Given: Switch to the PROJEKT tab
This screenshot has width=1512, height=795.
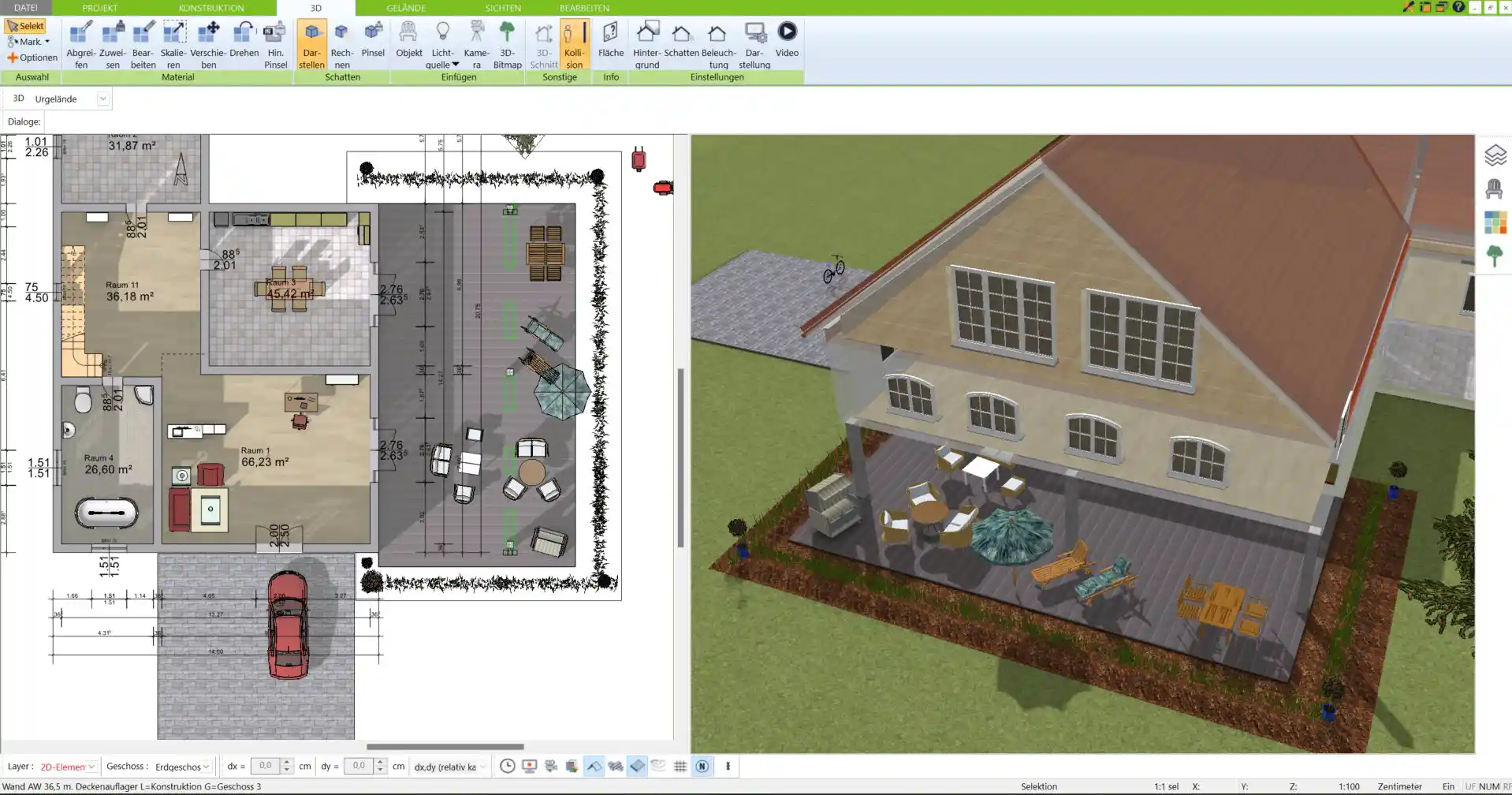Looking at the screenshot, I should pos(100,8).
